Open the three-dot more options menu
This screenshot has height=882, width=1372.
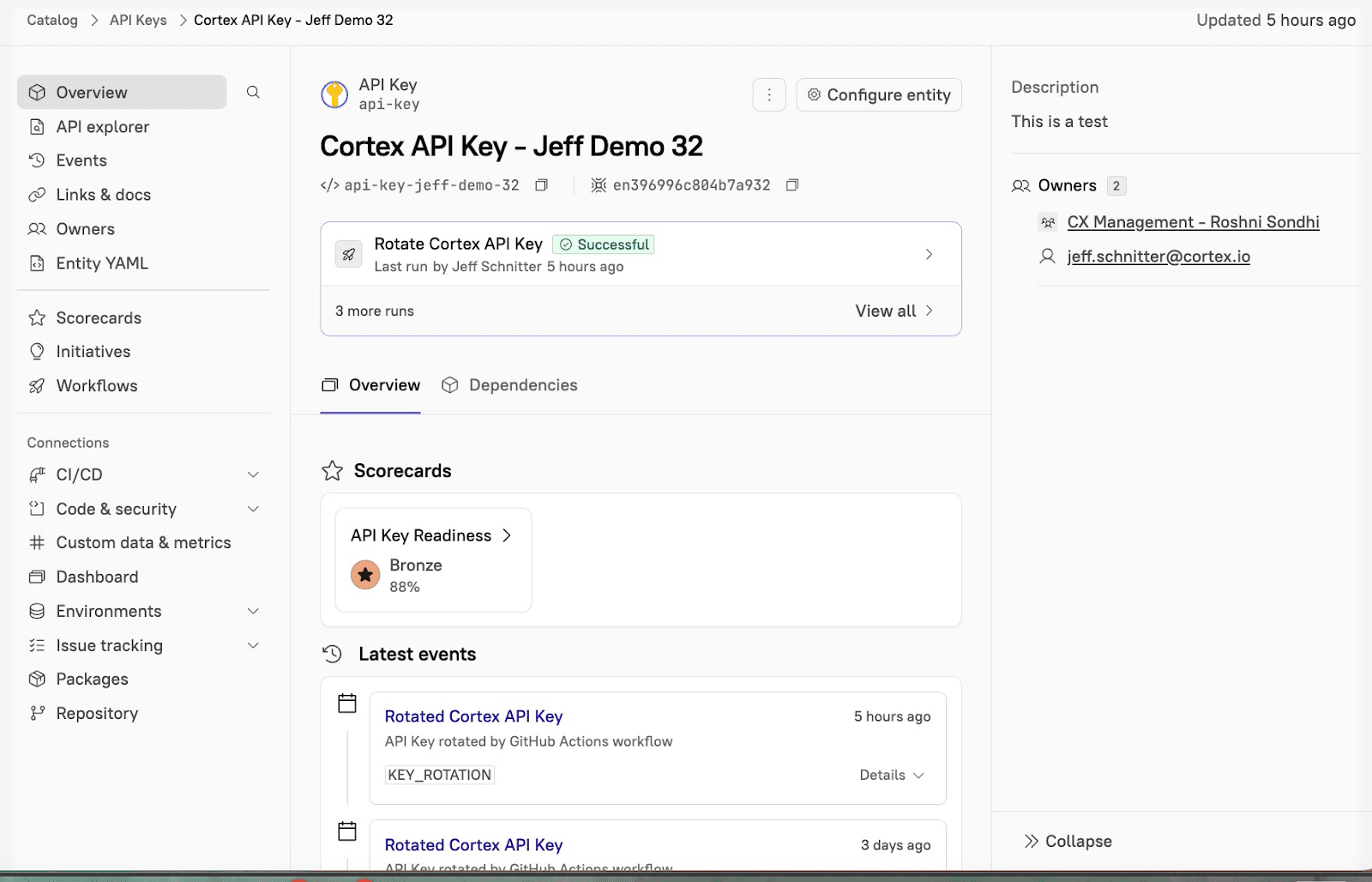point(769,95)
